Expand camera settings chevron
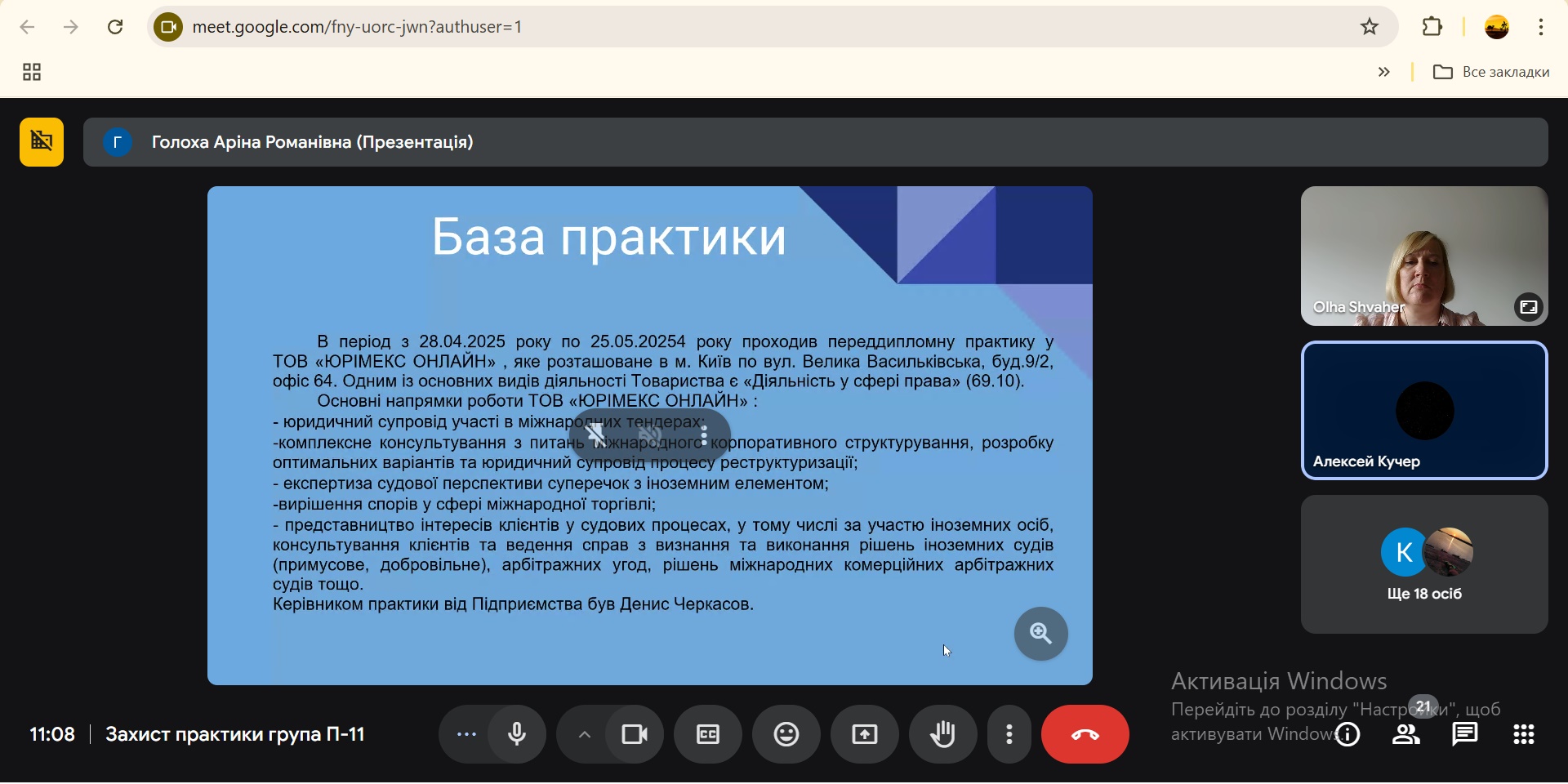Screen dimensions: 1568x784 click(x=584, y=736)
